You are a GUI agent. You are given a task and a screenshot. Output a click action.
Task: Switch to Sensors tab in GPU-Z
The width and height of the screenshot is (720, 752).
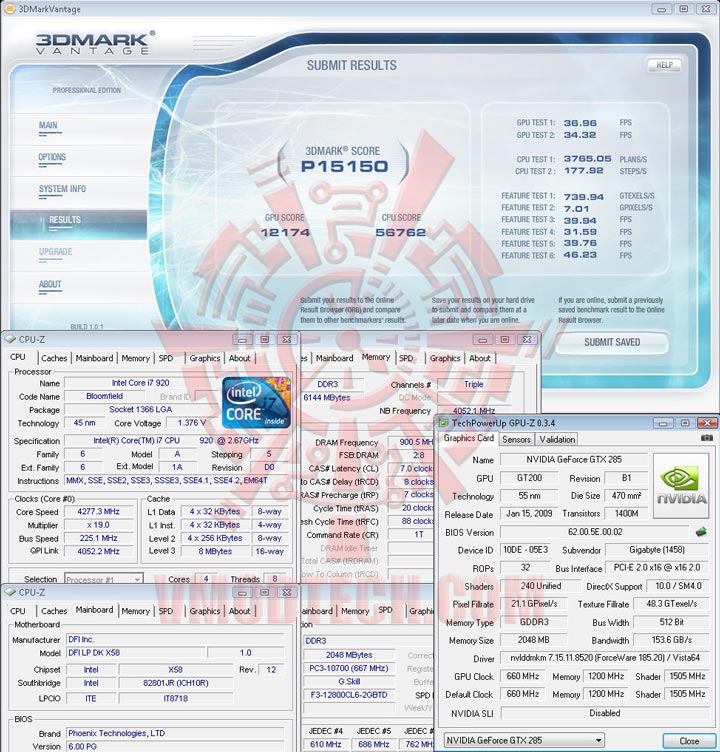(x=516, y=439)
